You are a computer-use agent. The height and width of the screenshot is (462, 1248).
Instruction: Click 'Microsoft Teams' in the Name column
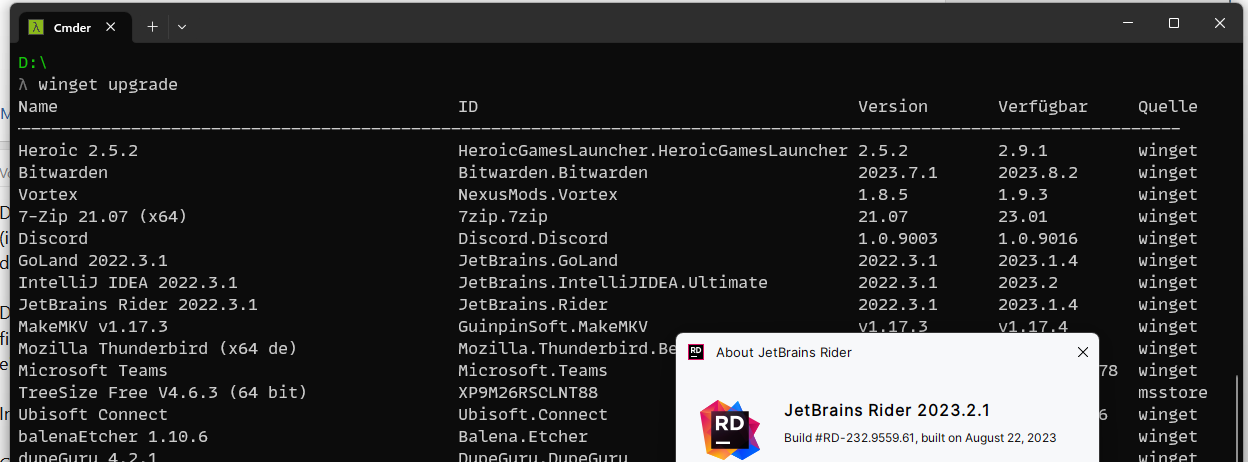click(93, 371)
